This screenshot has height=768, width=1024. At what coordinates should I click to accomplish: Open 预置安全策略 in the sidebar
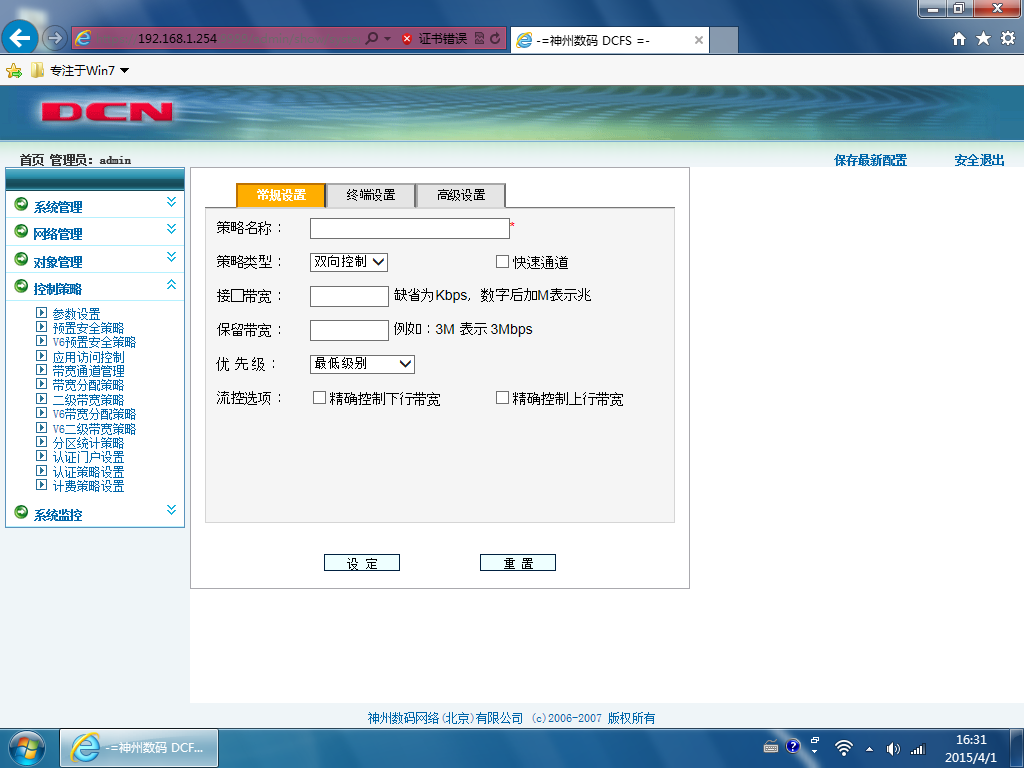tap(88, 328)
